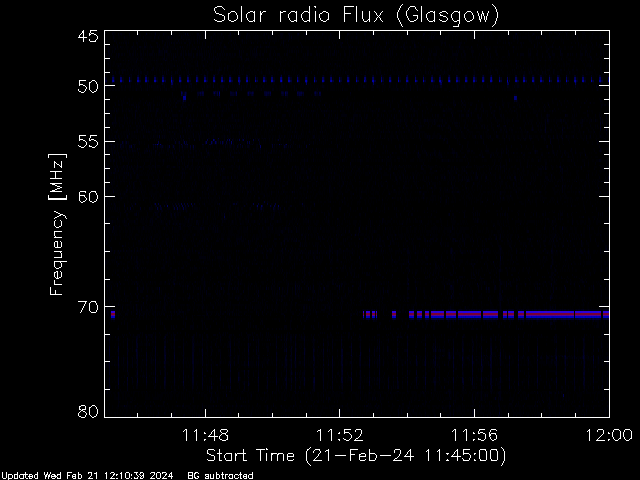Screen dimensions: 640x480
Task: Click the 11:56 time axis label
Action: click(x=474, y=435)
